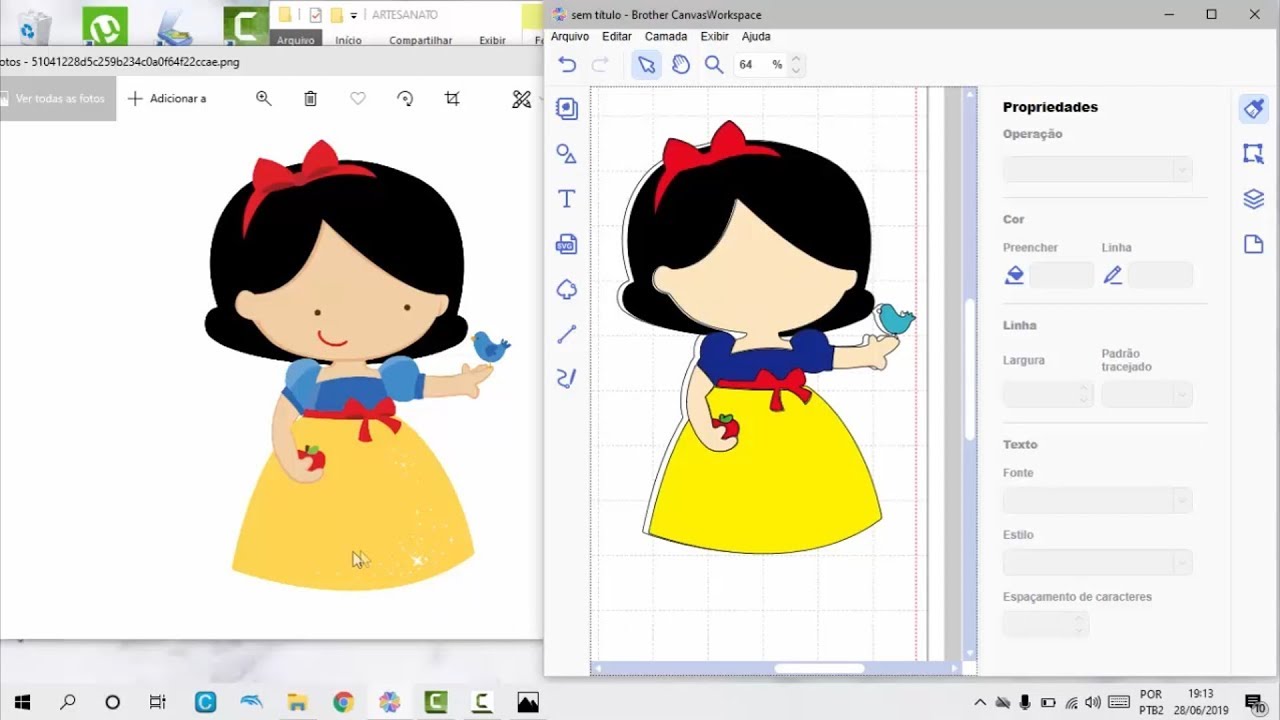Click the Linha stroke color swatch
This screenshot has width=1280, height=720.
click(1160, 275)
